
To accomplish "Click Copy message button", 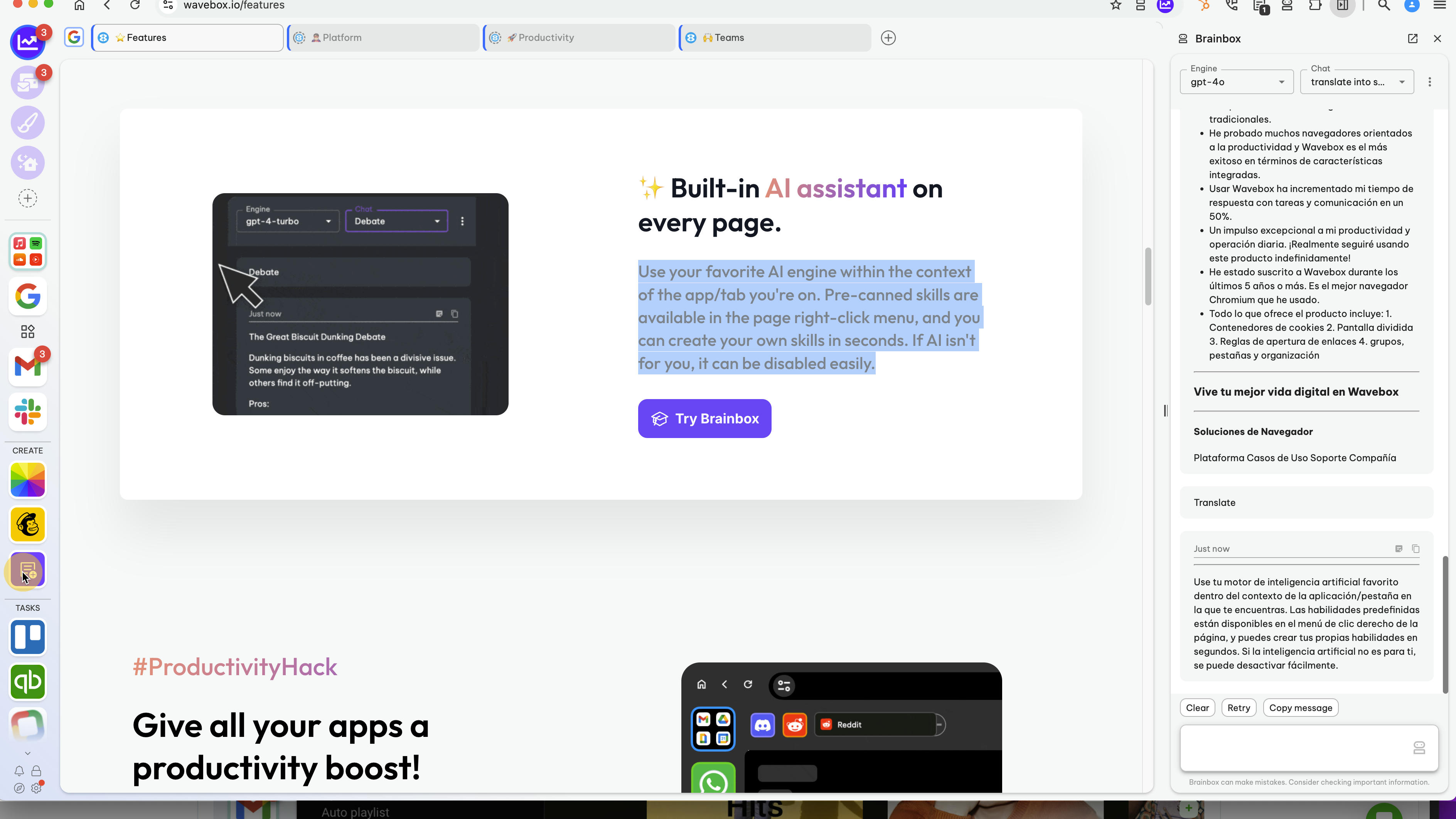I will tap(1301, 708).
